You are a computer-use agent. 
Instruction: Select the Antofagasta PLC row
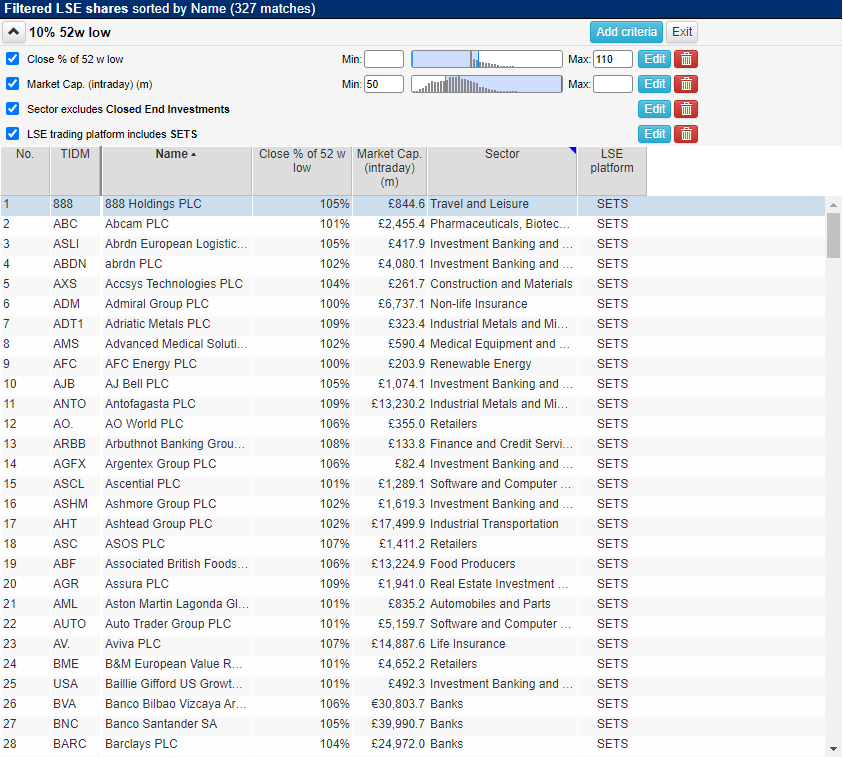(413, 404)
